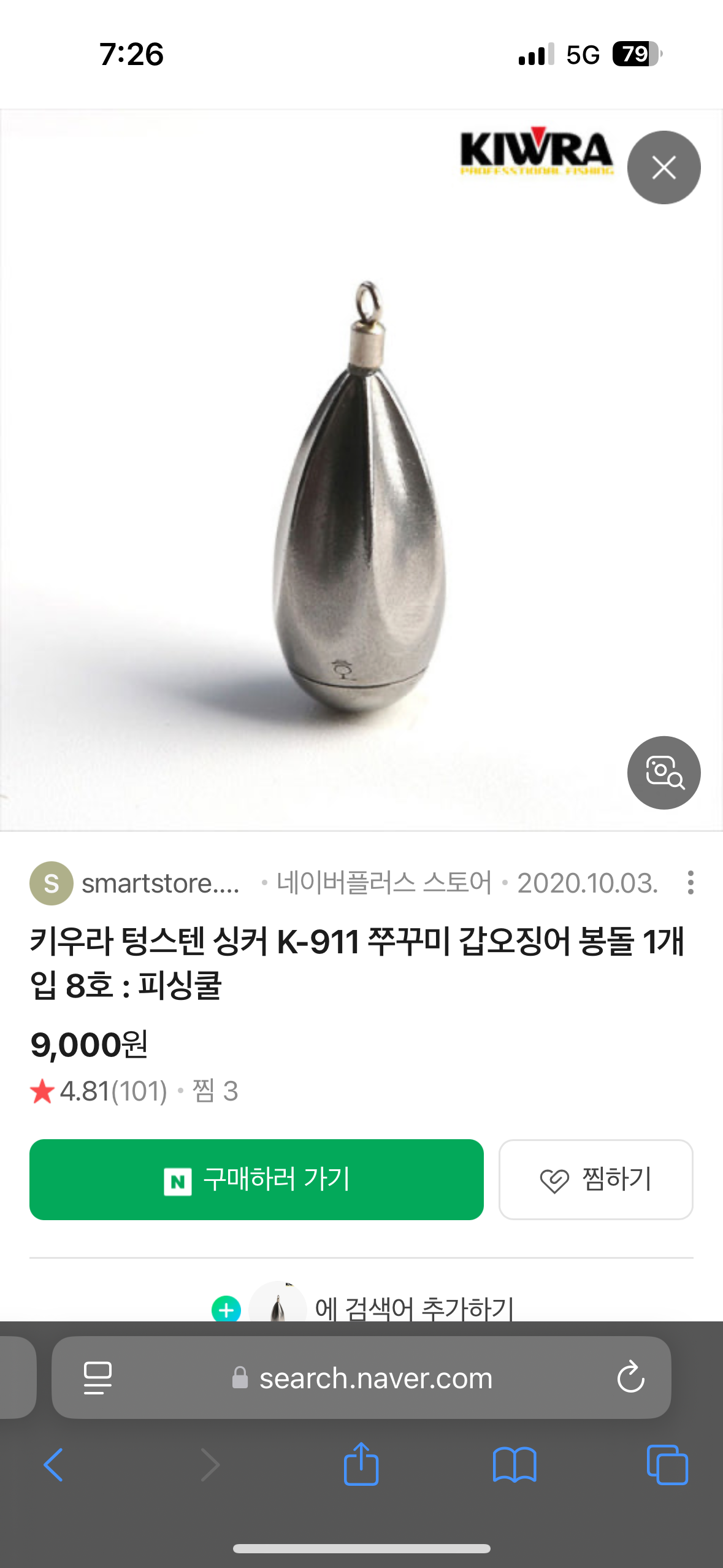
Task: Tap the 구매하러 가기 purchase button
Action: [256, 1180]
